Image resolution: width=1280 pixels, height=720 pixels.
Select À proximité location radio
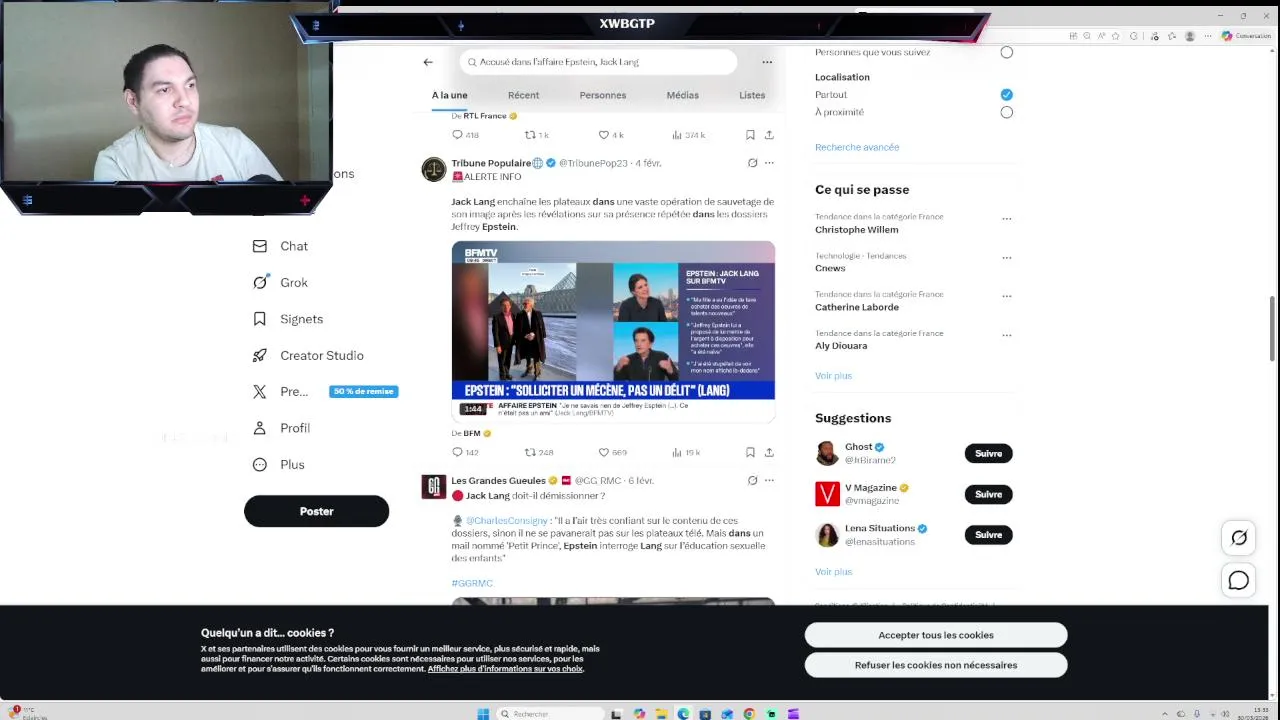1006,112
